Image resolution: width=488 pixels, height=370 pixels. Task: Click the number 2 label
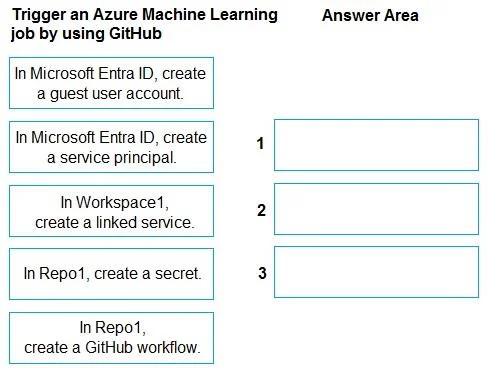[261, 210]
